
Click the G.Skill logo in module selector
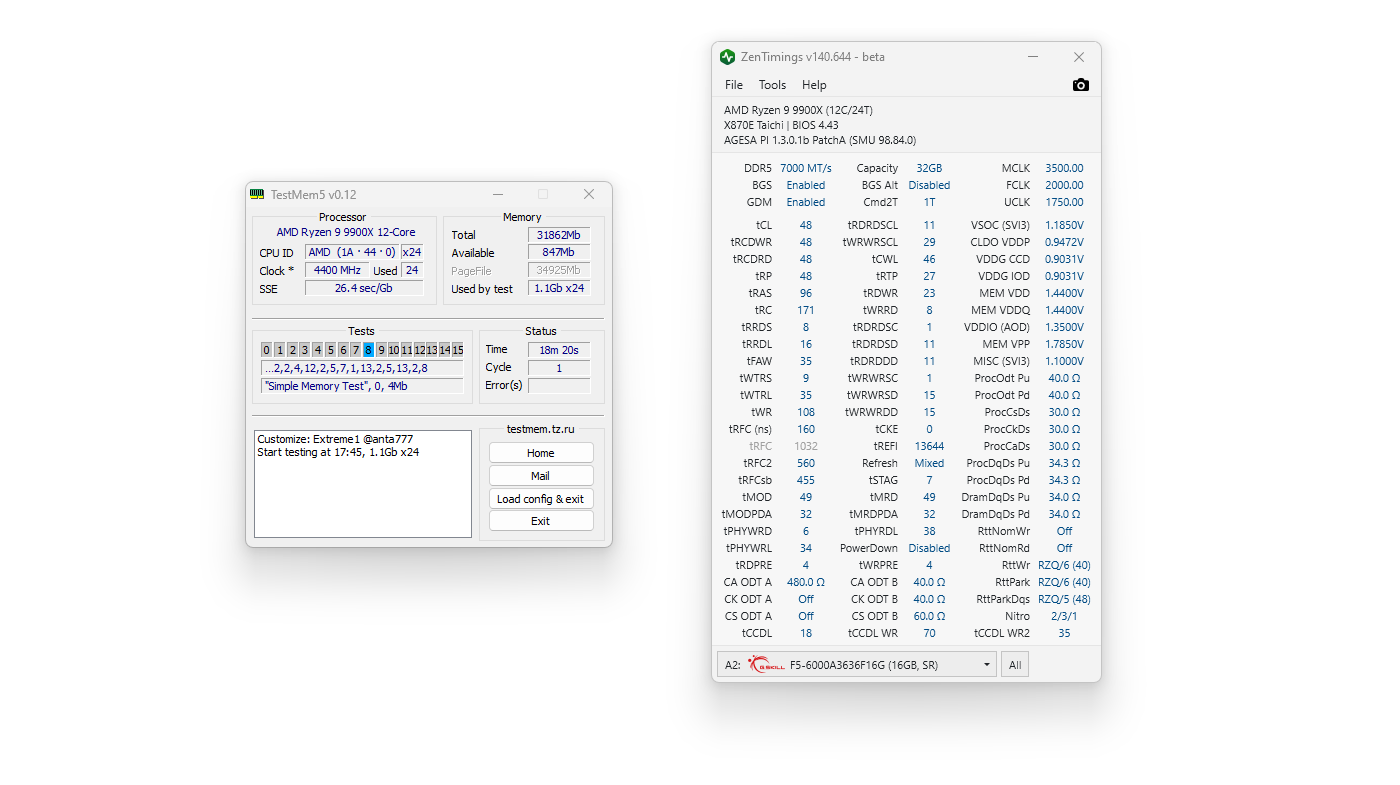tap(766, 664)
